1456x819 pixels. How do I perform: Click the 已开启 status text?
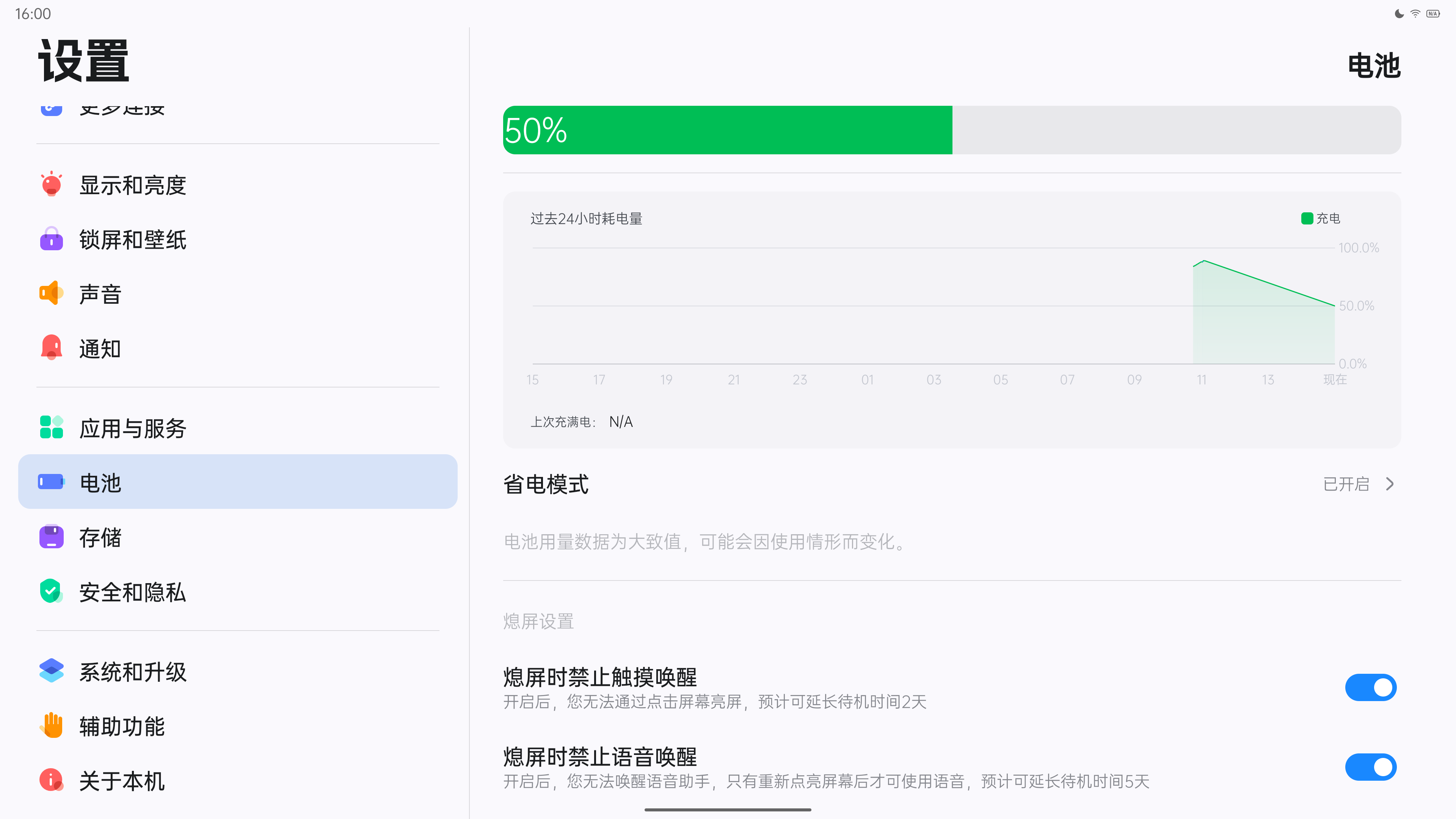(x=1346, y=484)
